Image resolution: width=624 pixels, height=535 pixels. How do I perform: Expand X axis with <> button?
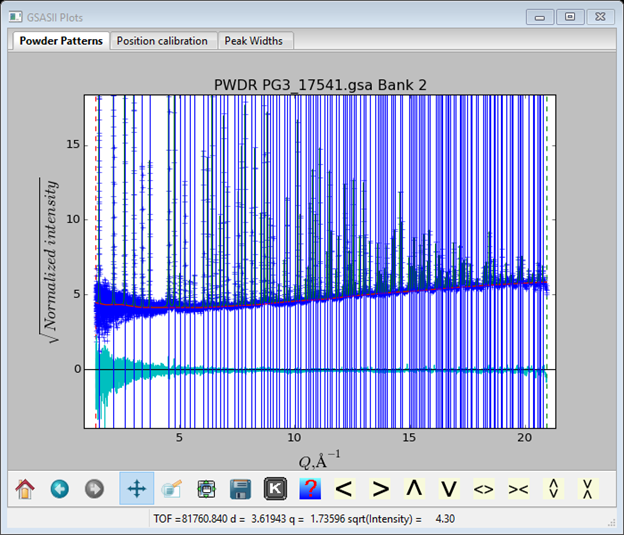click(484, 489)
